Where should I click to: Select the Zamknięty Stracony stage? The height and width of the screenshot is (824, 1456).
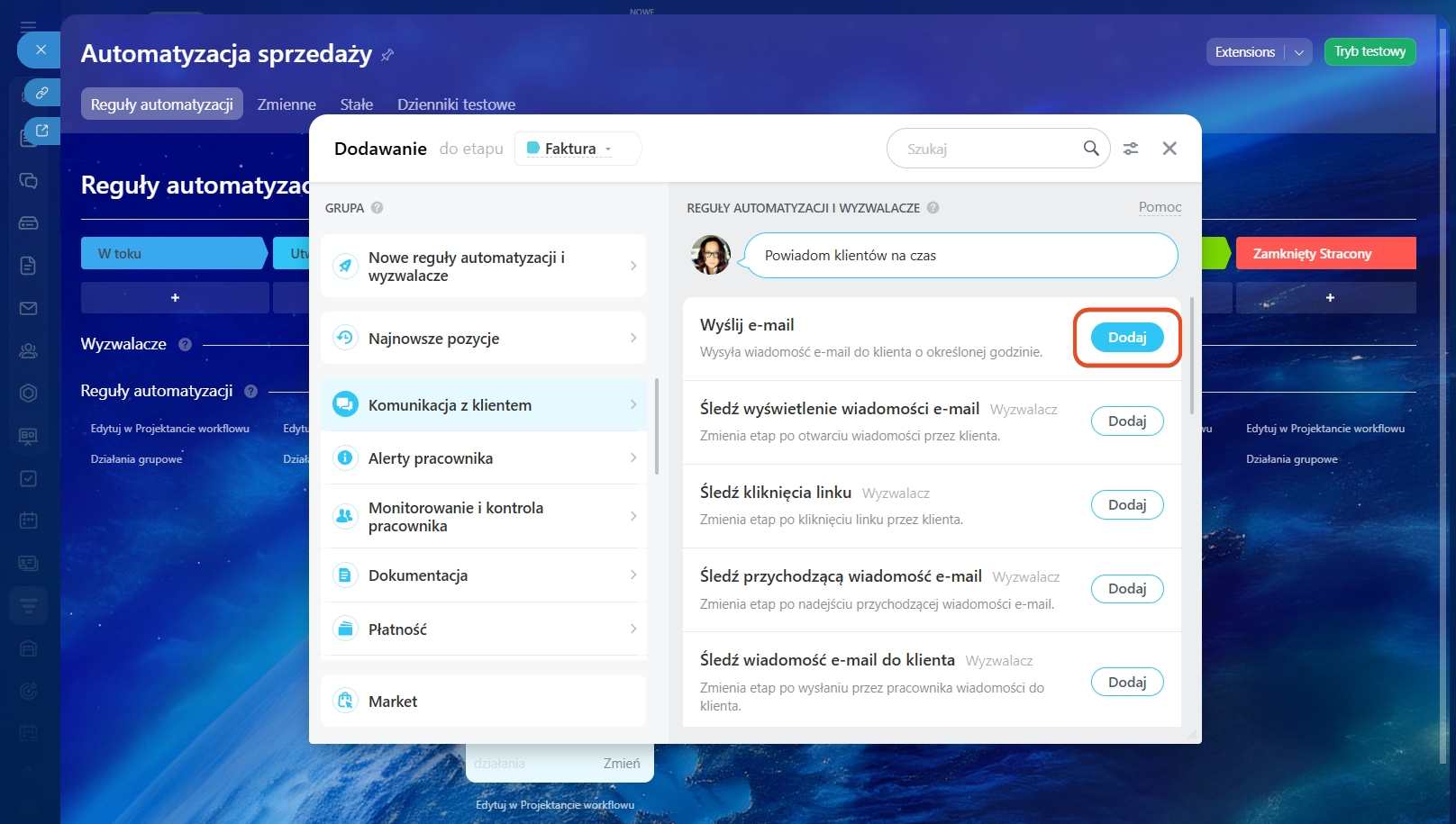coord(1324,254)
